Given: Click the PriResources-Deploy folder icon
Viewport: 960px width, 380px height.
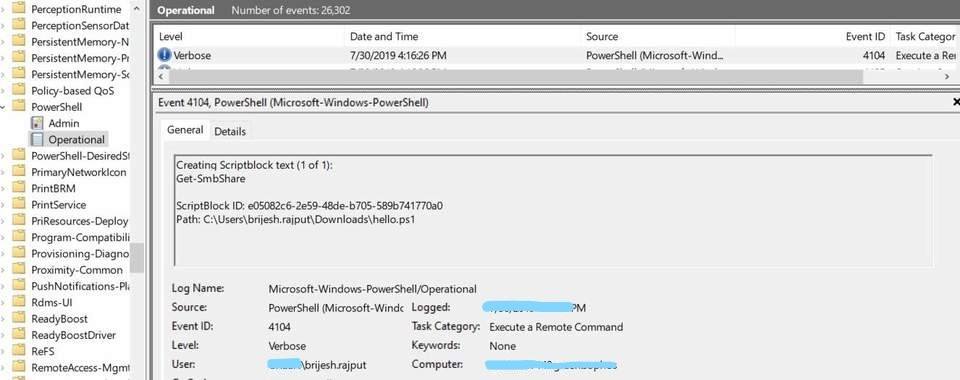Looking at the screenshot, I should click(x=19, y=221).
